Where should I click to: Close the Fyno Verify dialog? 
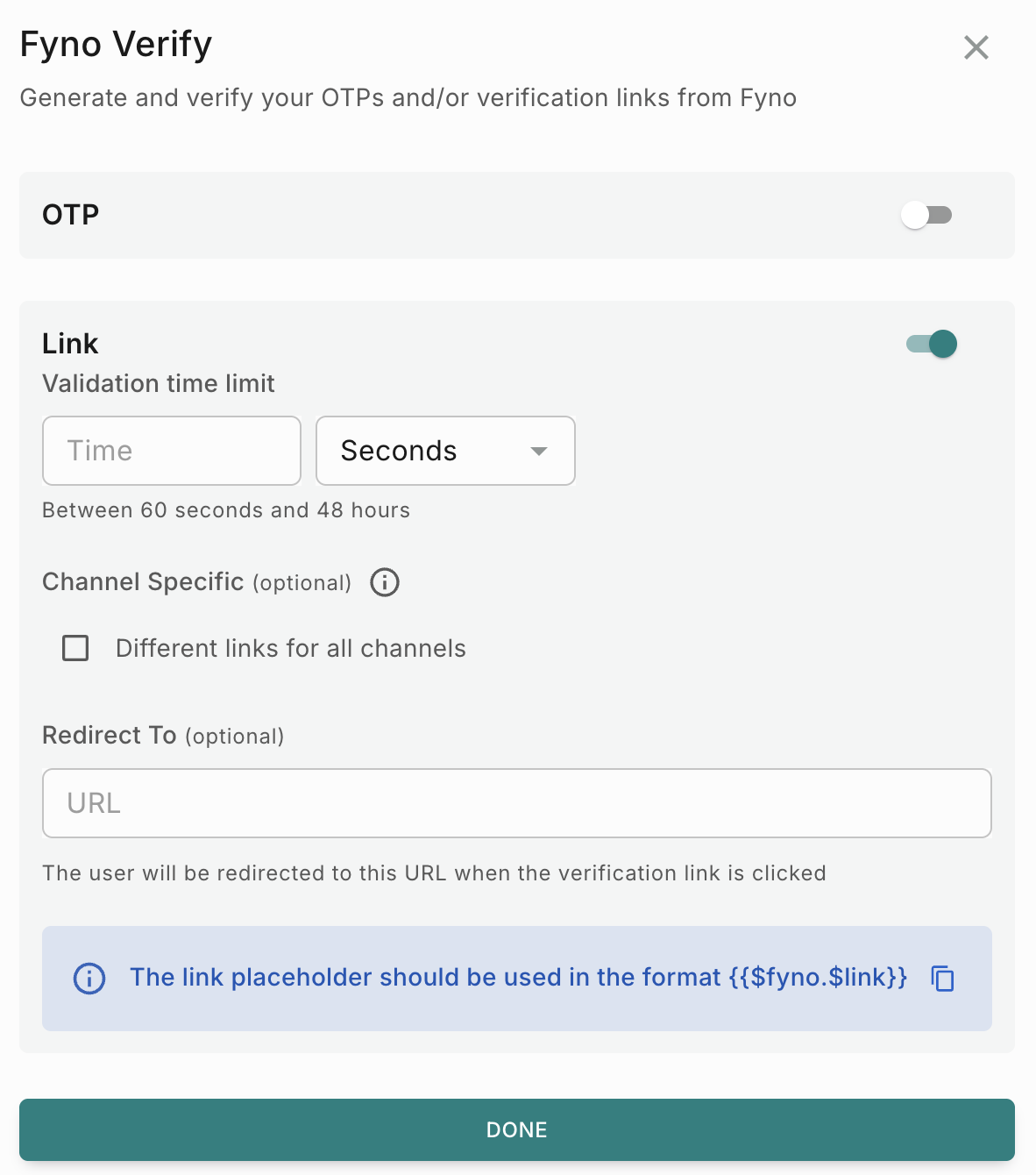(976, 47)
